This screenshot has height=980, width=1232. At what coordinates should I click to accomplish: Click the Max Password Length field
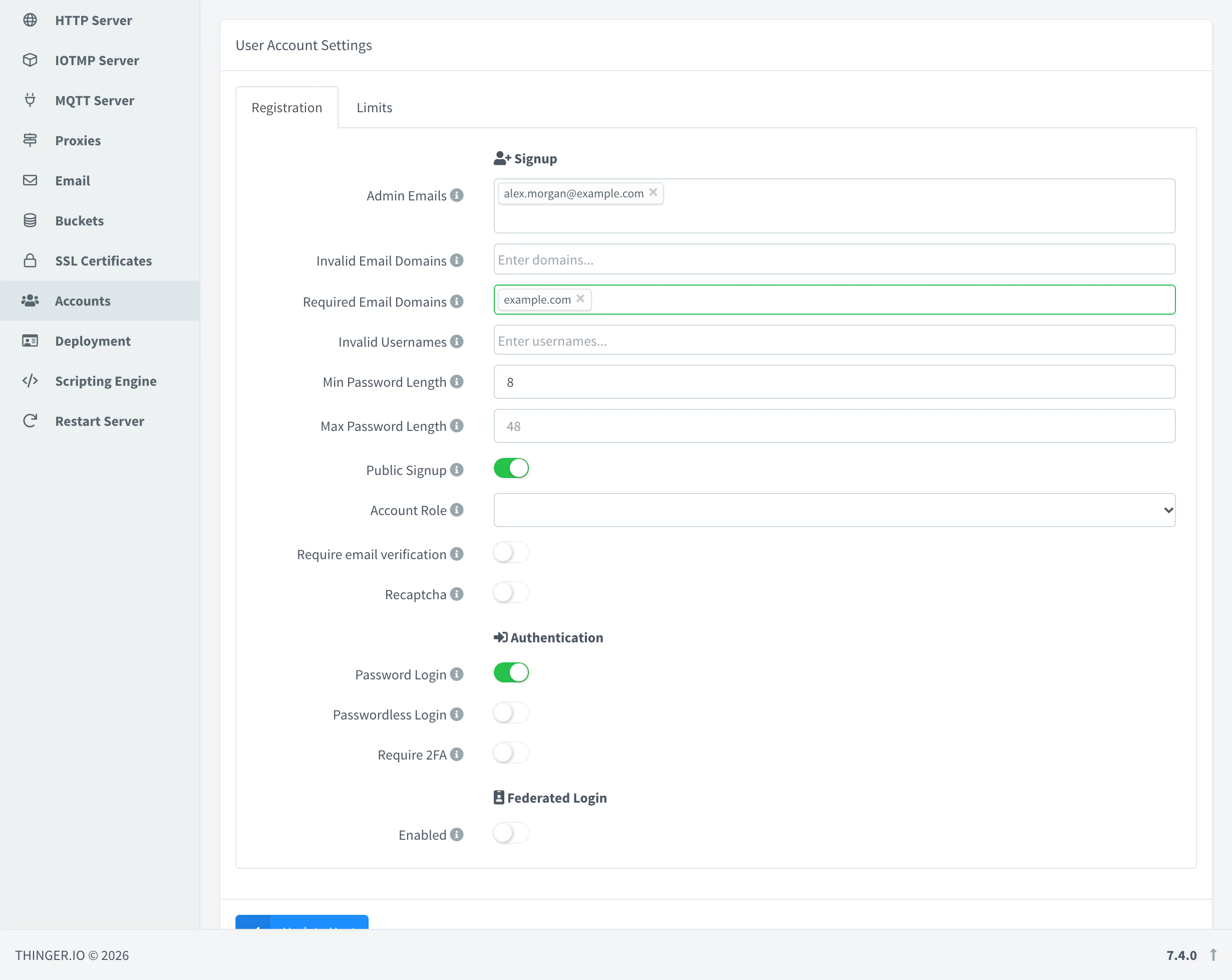(834, 426)
